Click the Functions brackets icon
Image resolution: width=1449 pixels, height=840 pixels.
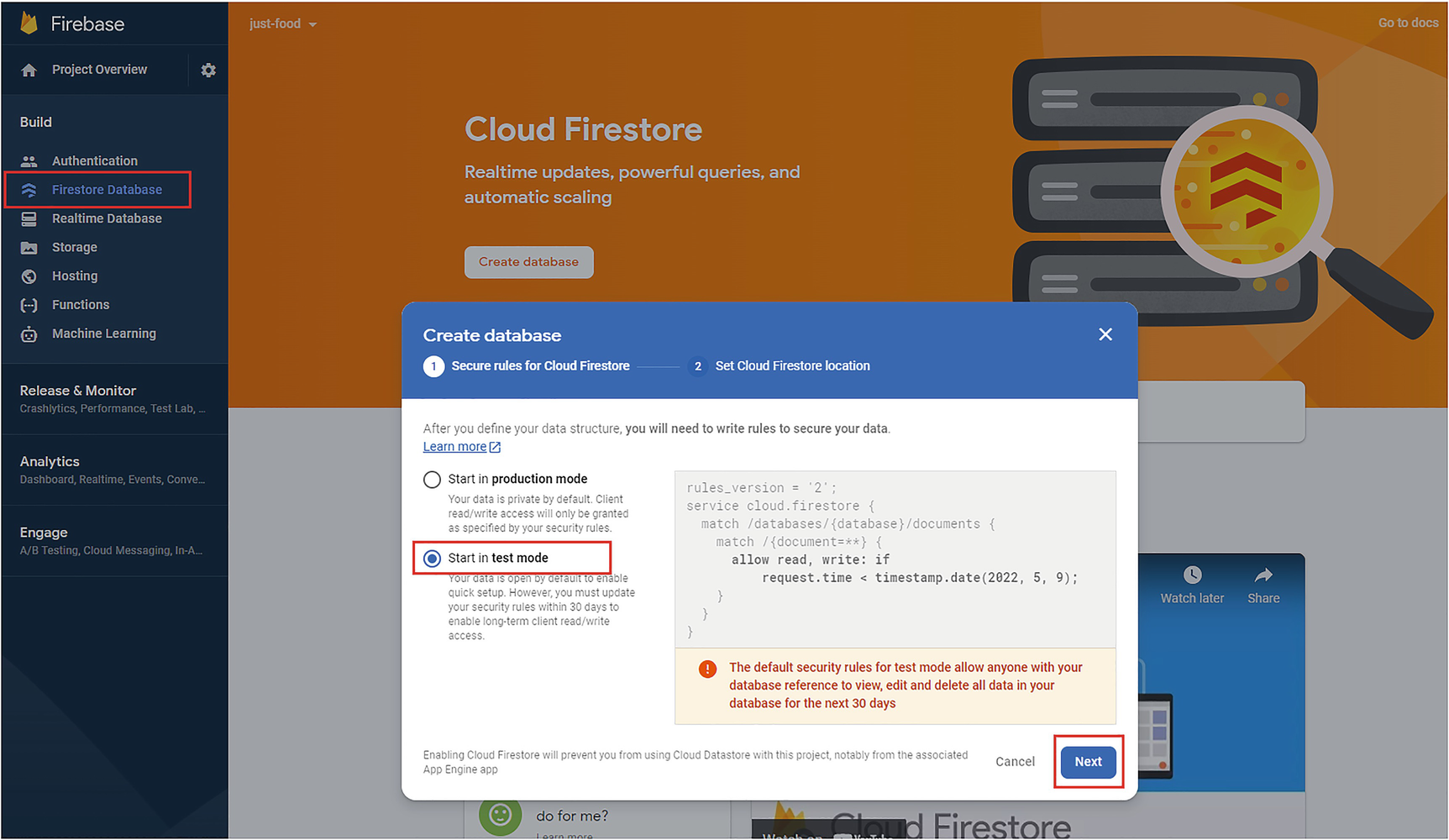[x=29, y=305]
